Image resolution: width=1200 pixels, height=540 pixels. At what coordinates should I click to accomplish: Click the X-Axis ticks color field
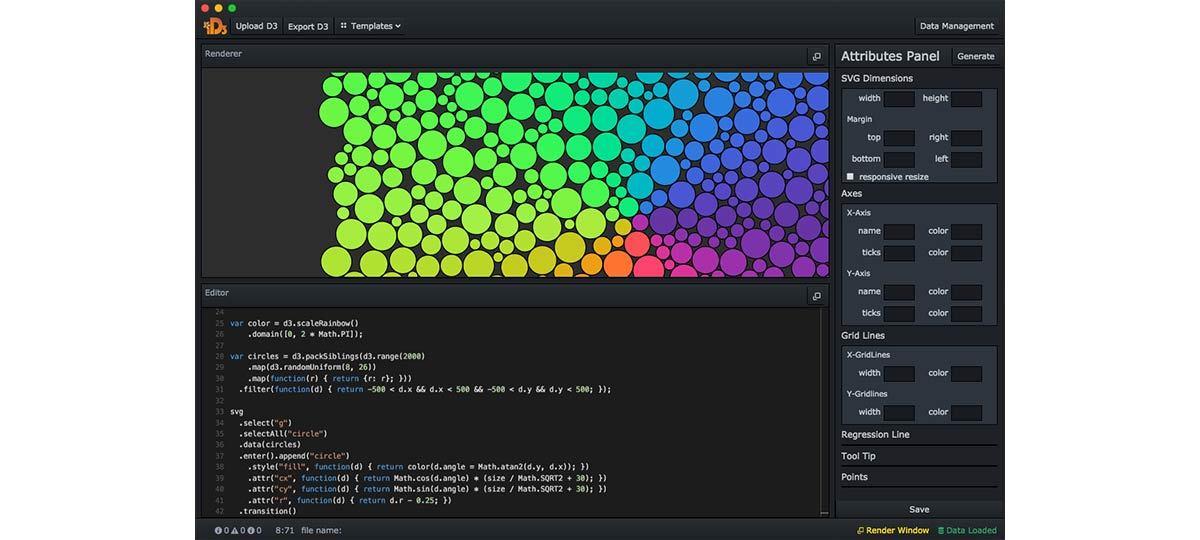coord(967,253)
